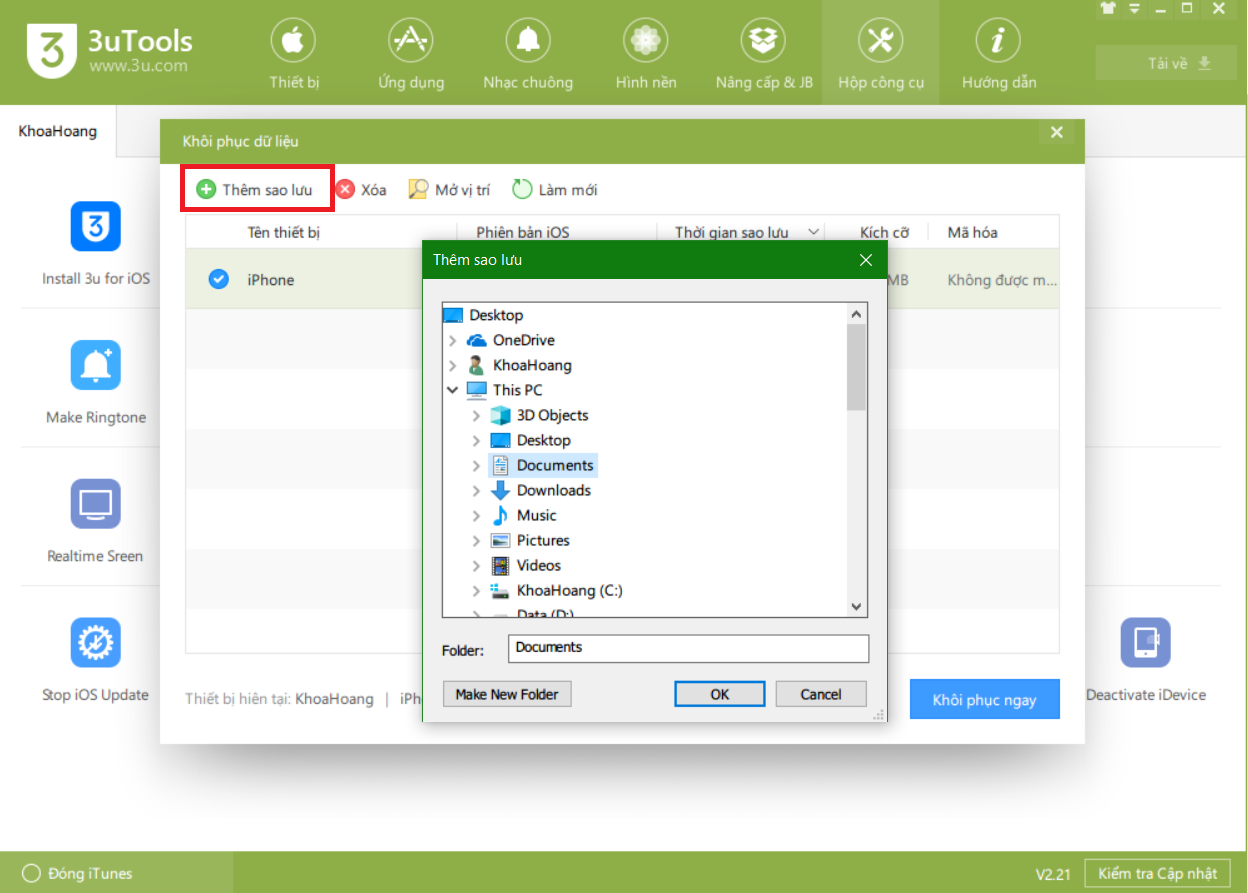Uncheck the iPhone backup checkbox
The image size is (1248, 893).
point(218,280)
